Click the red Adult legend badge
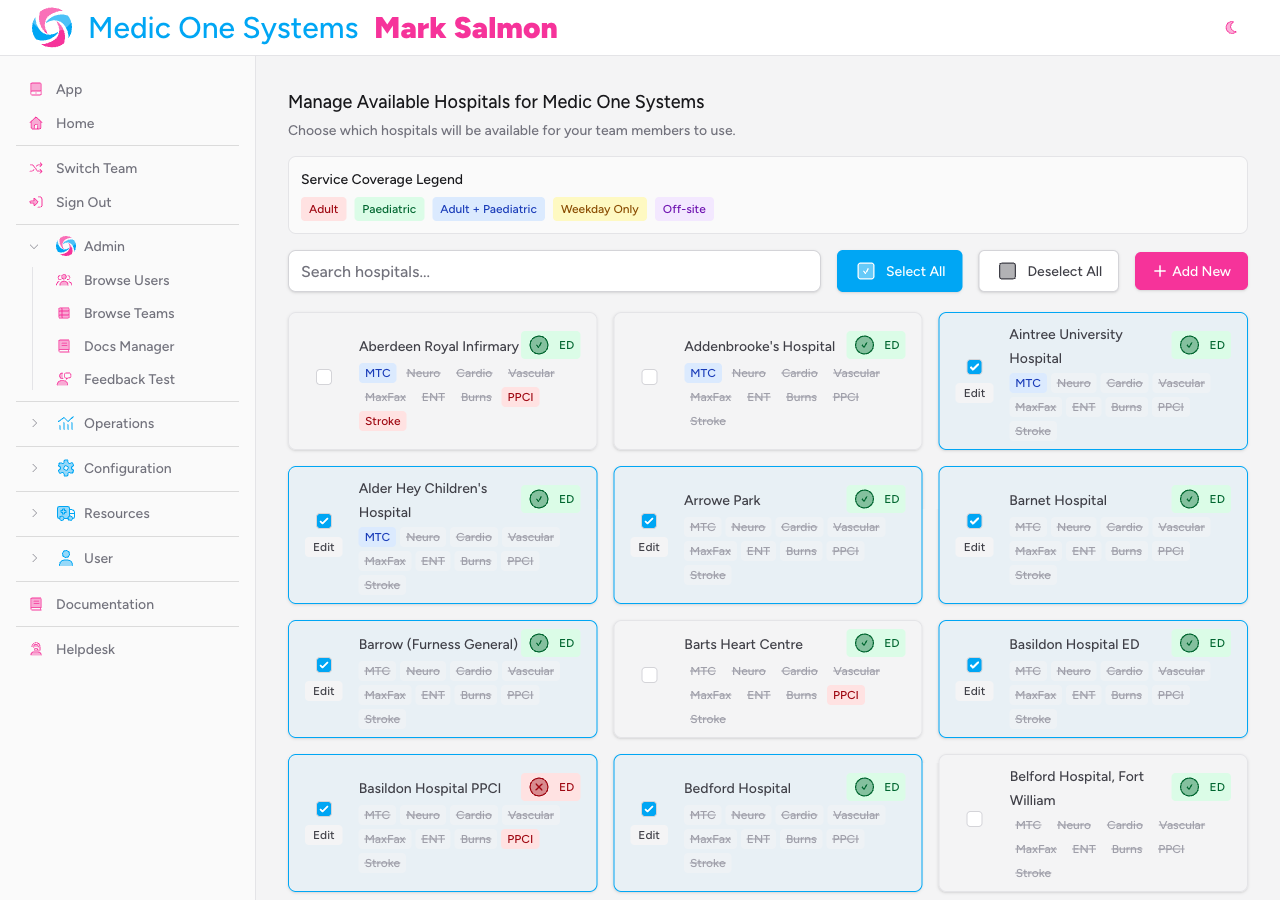The height and width of the screenshot is (900, 1280). 323,209
